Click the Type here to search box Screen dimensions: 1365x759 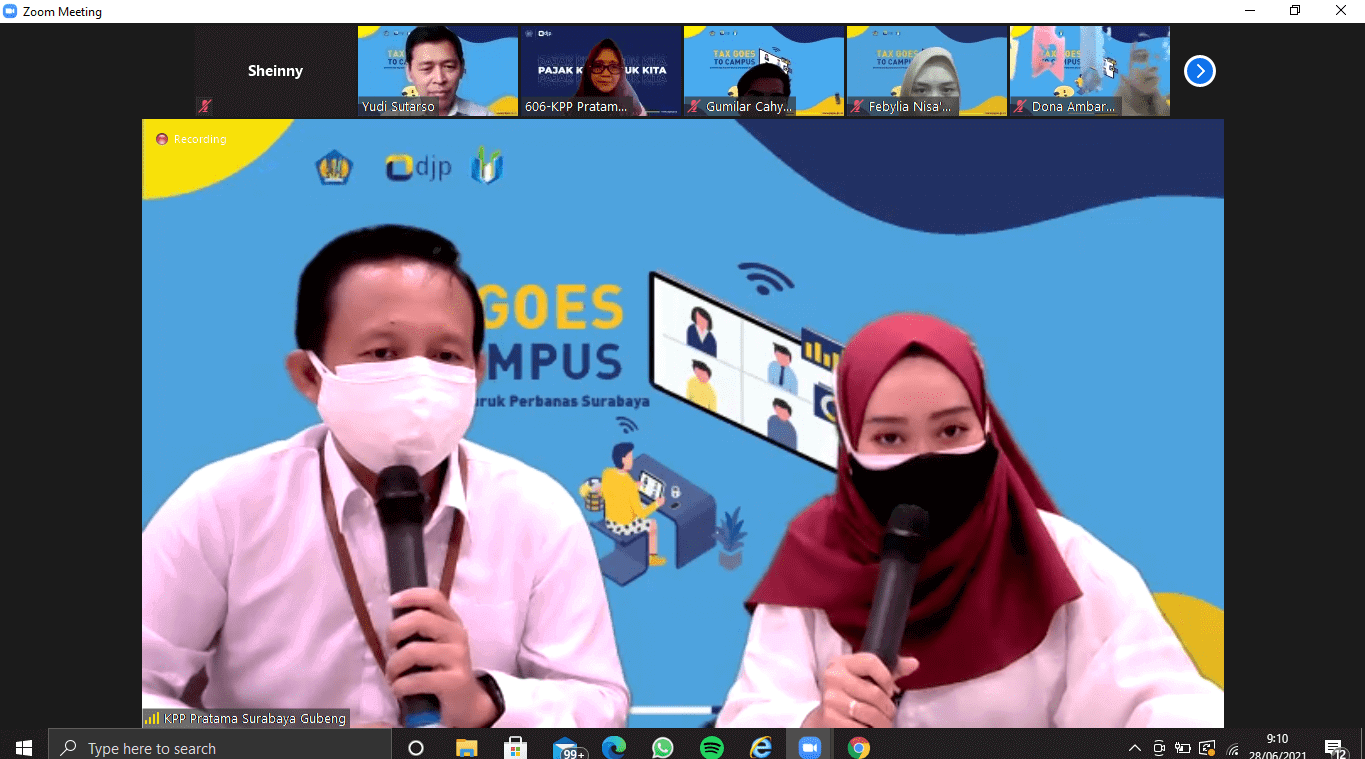tap(220, 747)
